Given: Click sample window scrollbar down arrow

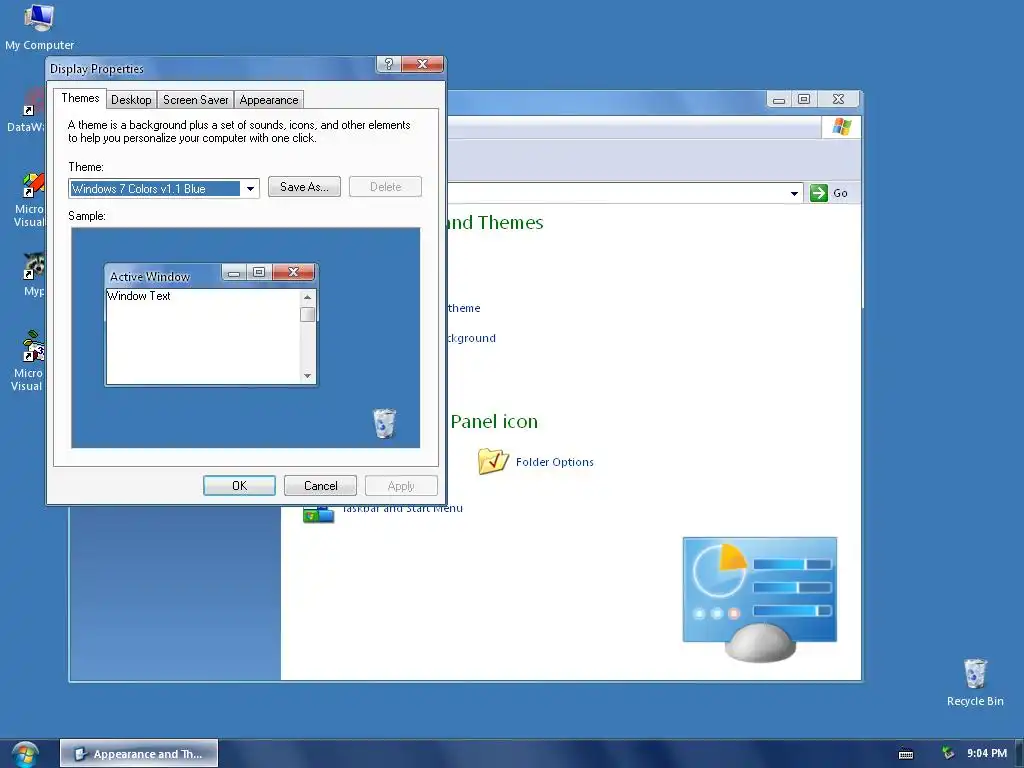Looking at the screenshot, I should click(x=308, y=376).
